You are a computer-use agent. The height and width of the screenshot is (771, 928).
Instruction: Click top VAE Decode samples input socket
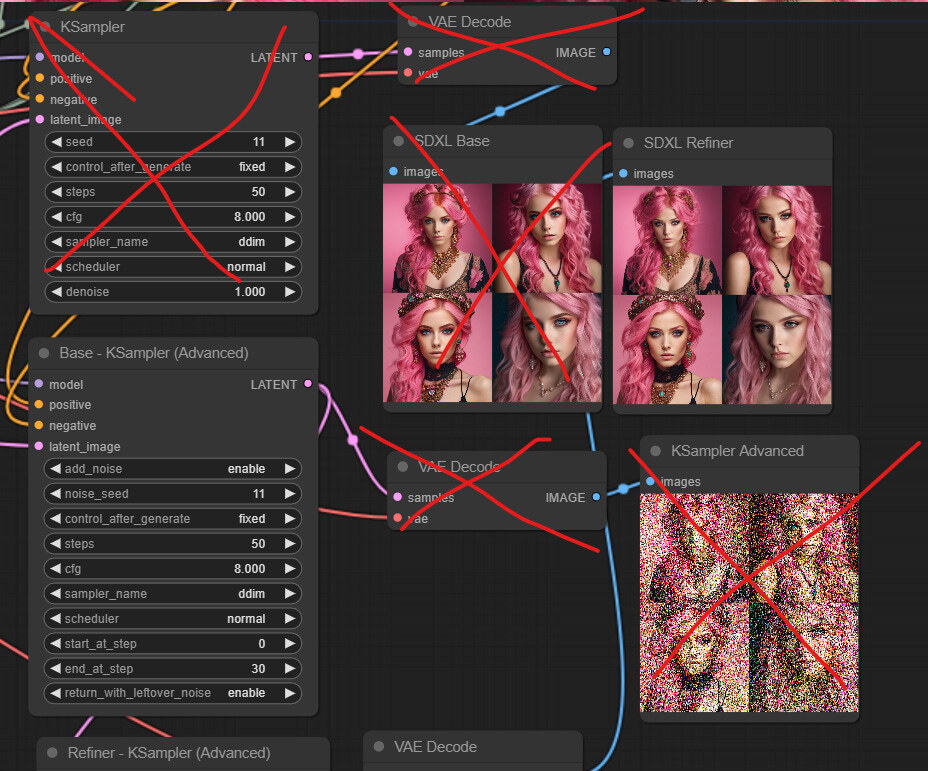coord(408,52)
